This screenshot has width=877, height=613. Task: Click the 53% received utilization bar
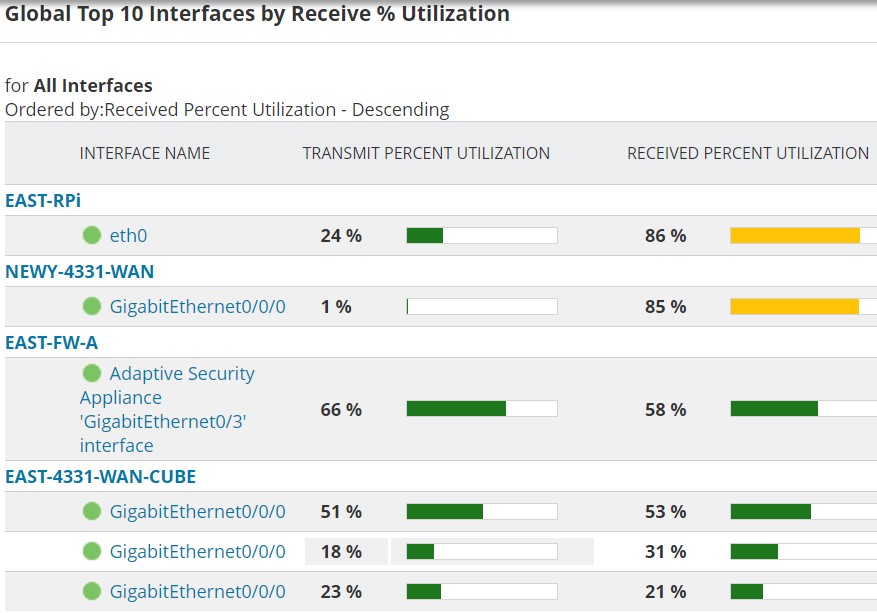[800, 511]
